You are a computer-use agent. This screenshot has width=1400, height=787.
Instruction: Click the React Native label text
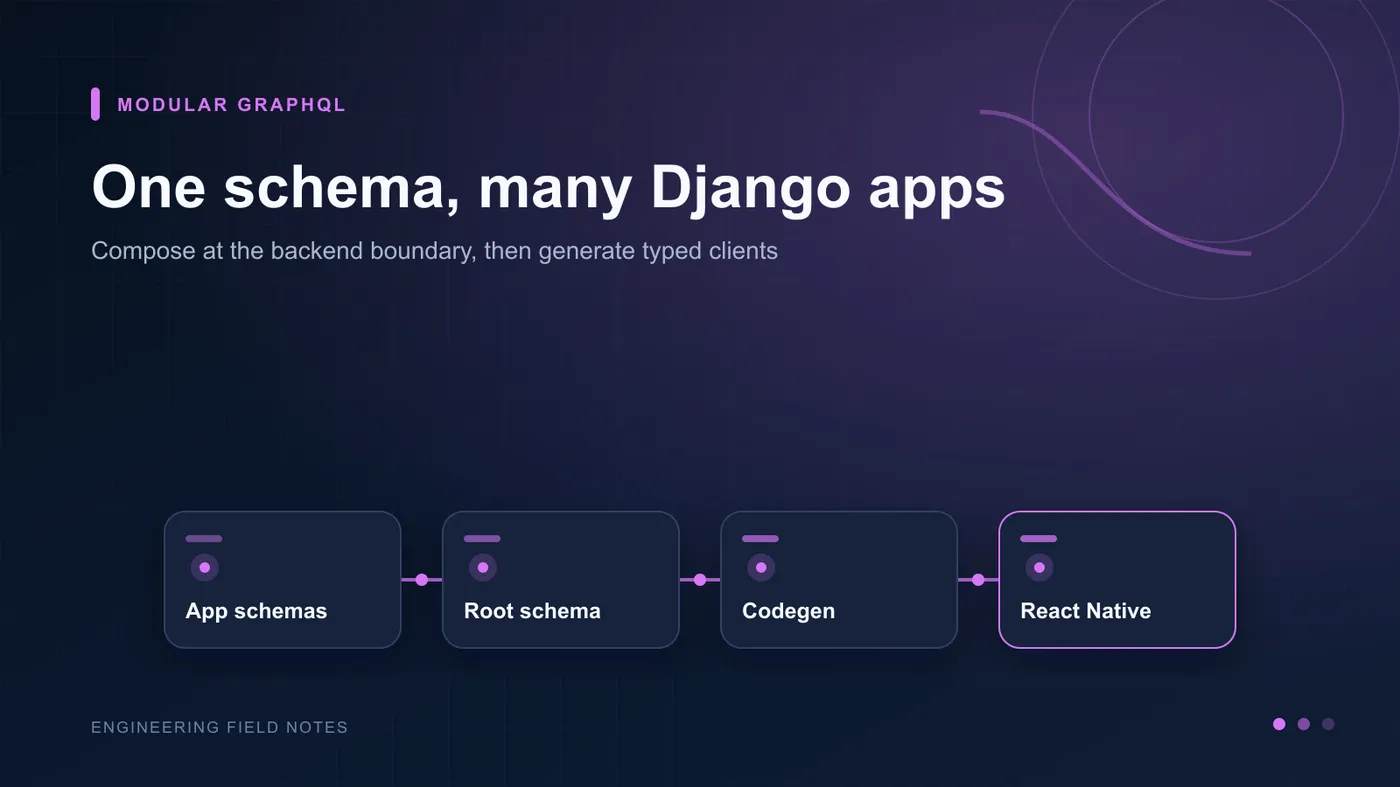pos(1085,611)
